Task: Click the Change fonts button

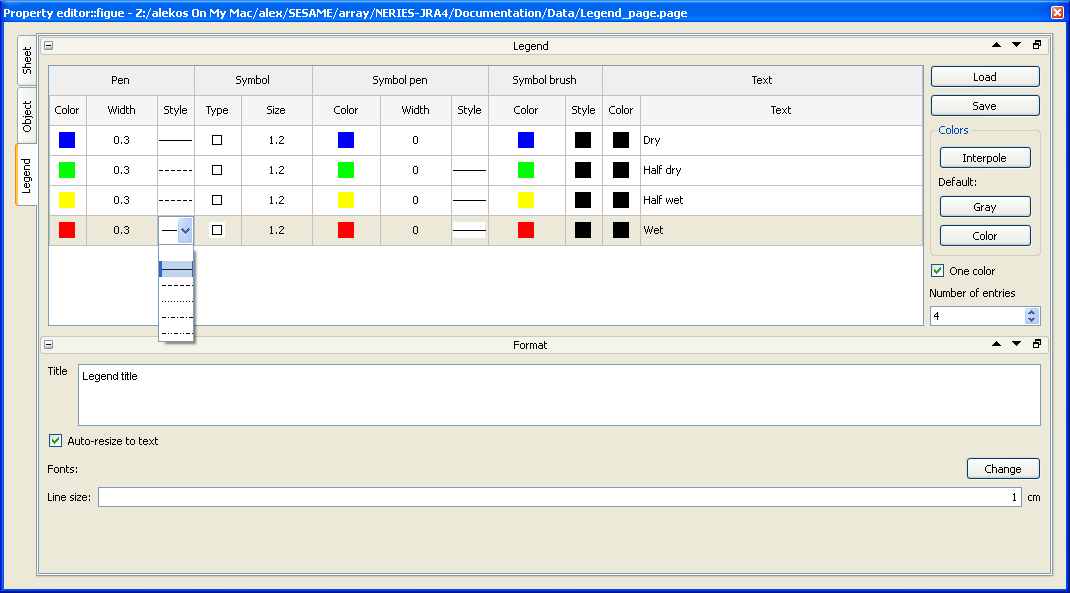Action: [1003, 469]
